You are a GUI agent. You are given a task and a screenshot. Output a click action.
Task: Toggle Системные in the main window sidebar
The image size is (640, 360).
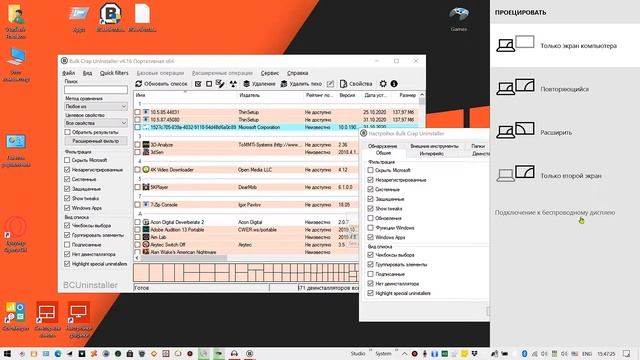click(67, 179)
